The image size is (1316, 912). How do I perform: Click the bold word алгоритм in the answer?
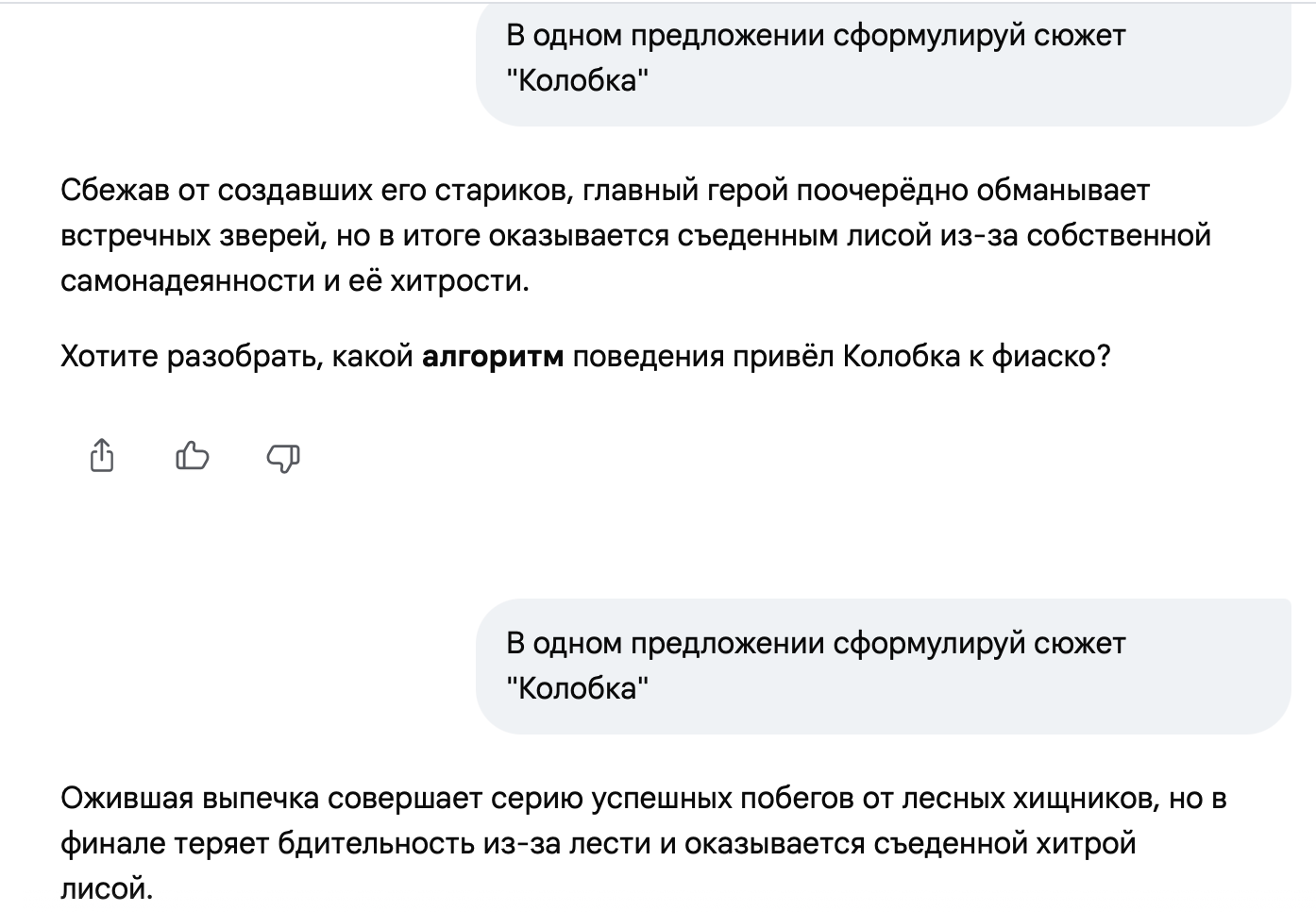[x=494, y=356]
